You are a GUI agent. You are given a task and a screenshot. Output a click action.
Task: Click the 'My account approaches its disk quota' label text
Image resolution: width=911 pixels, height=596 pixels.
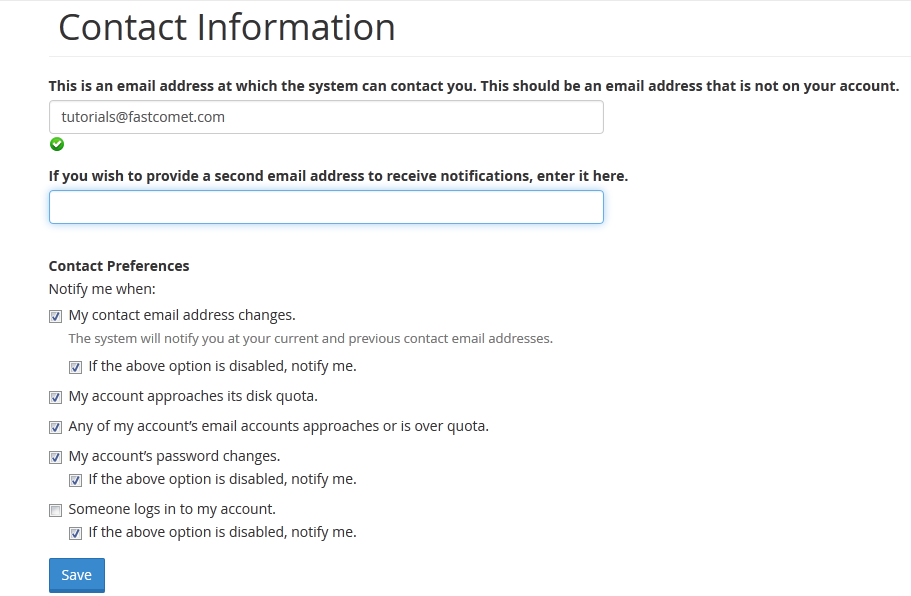(x=193, y=396)
